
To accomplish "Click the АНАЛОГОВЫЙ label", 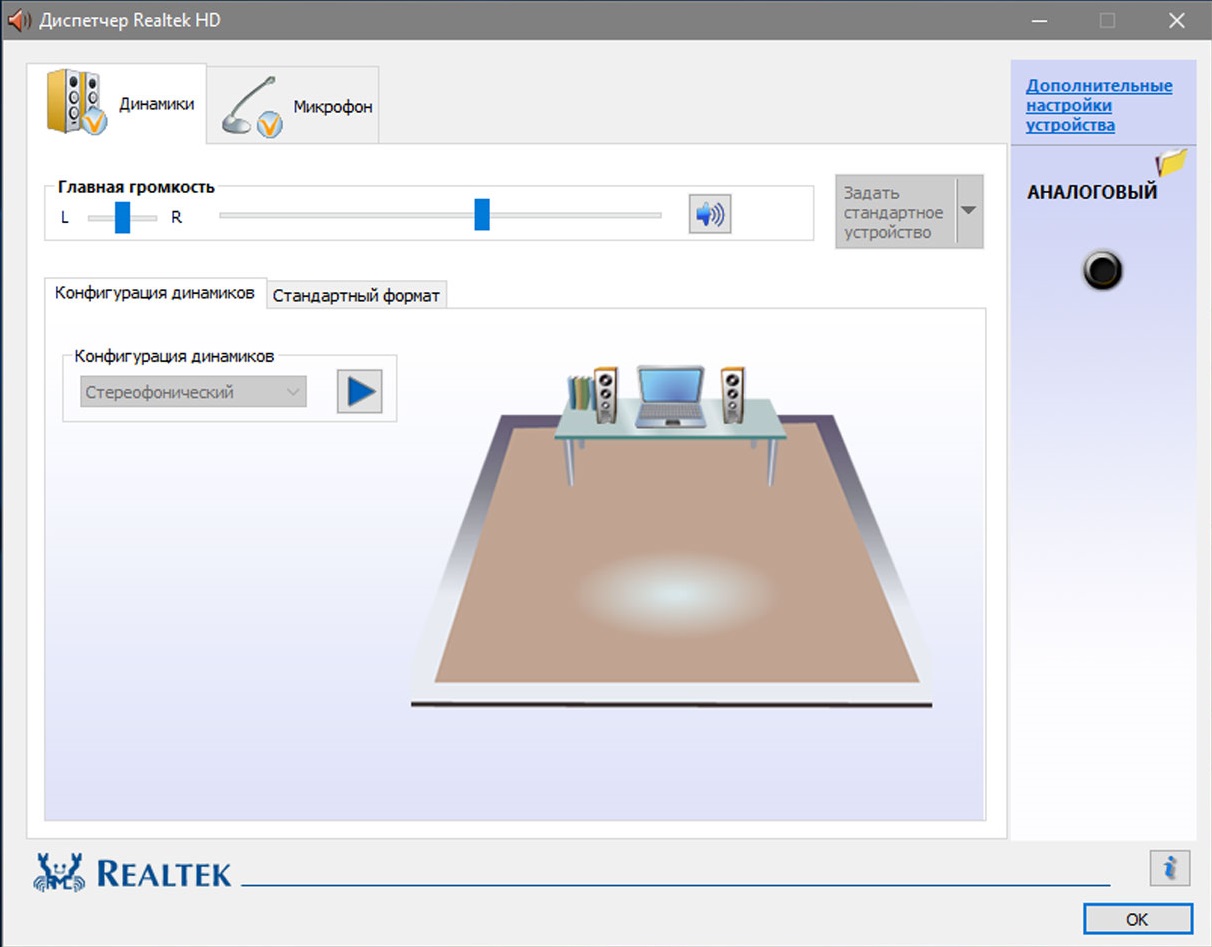I will coord(1092,192).
